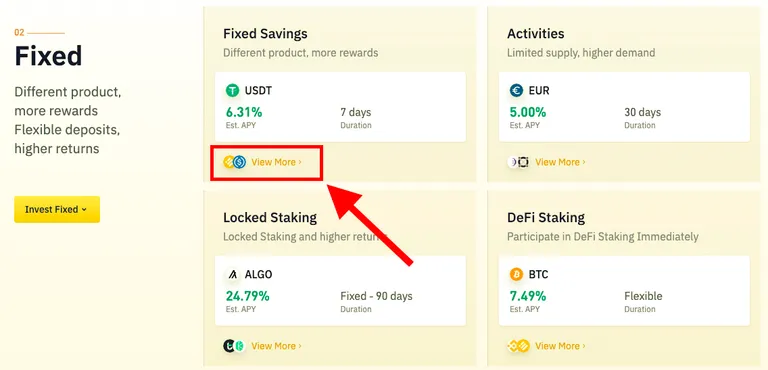The width and height of the screenshot is (768, 370).
Task: Click the coin icons under DeFi Staking
Action: click(x=519, y=346)
